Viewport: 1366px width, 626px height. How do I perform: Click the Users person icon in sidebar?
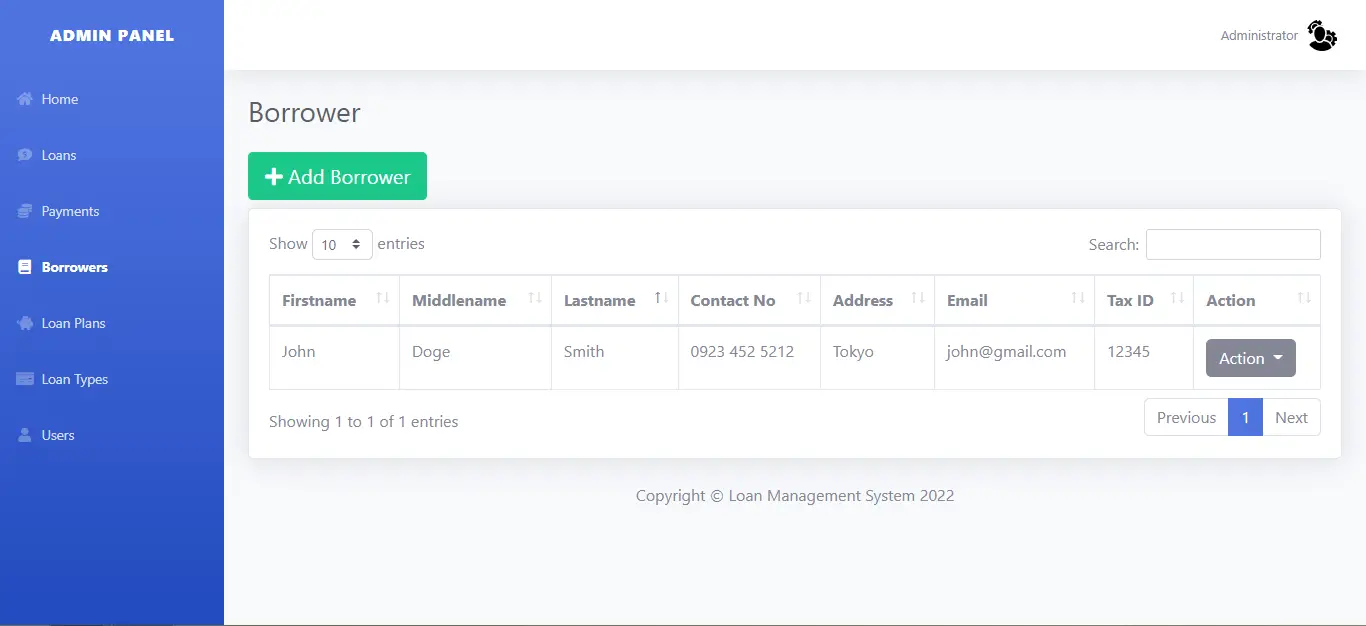coord(25,435)
